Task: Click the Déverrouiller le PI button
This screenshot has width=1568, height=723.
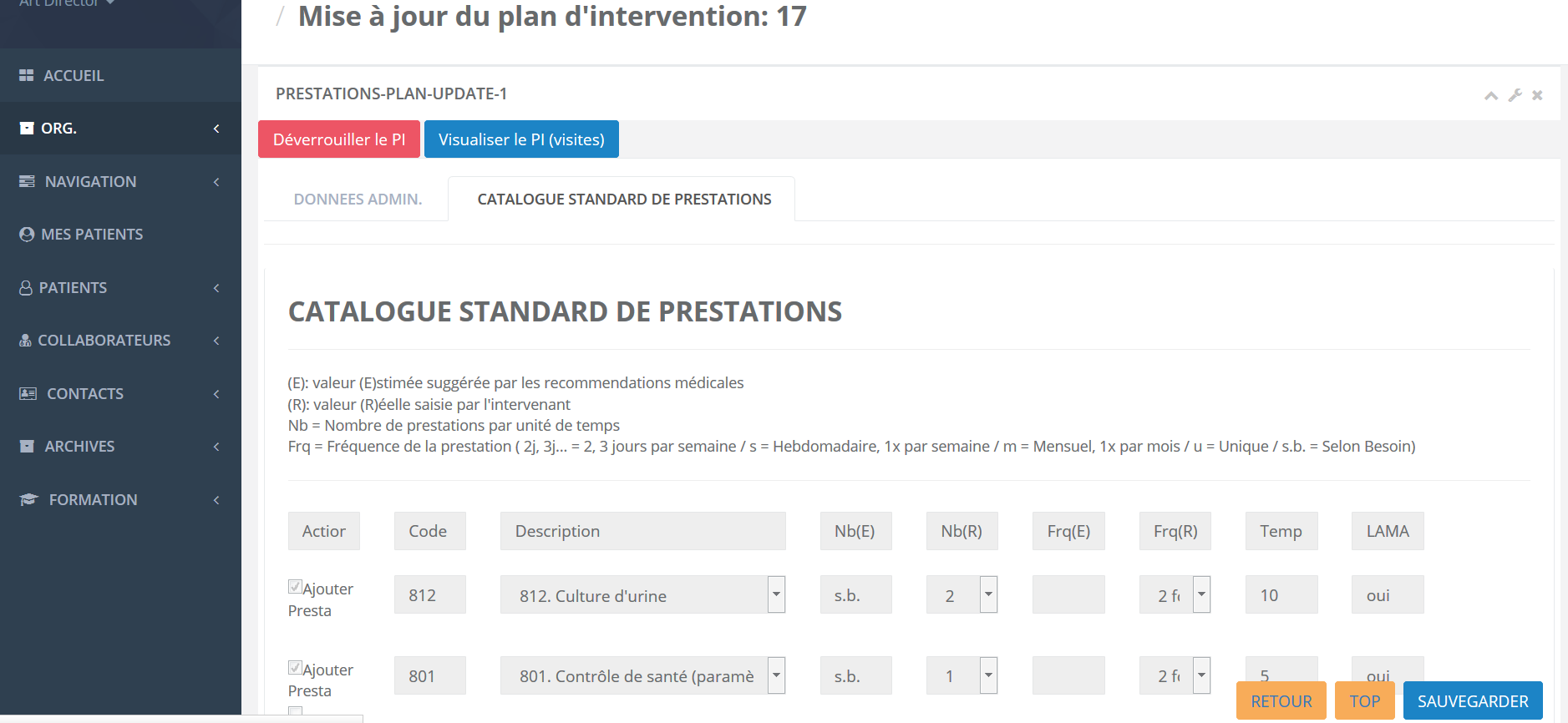Action: [339, 139]
